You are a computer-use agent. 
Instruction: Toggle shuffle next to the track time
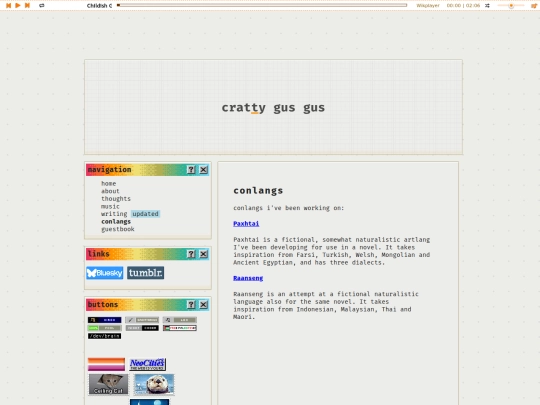[x=487, y=6]
